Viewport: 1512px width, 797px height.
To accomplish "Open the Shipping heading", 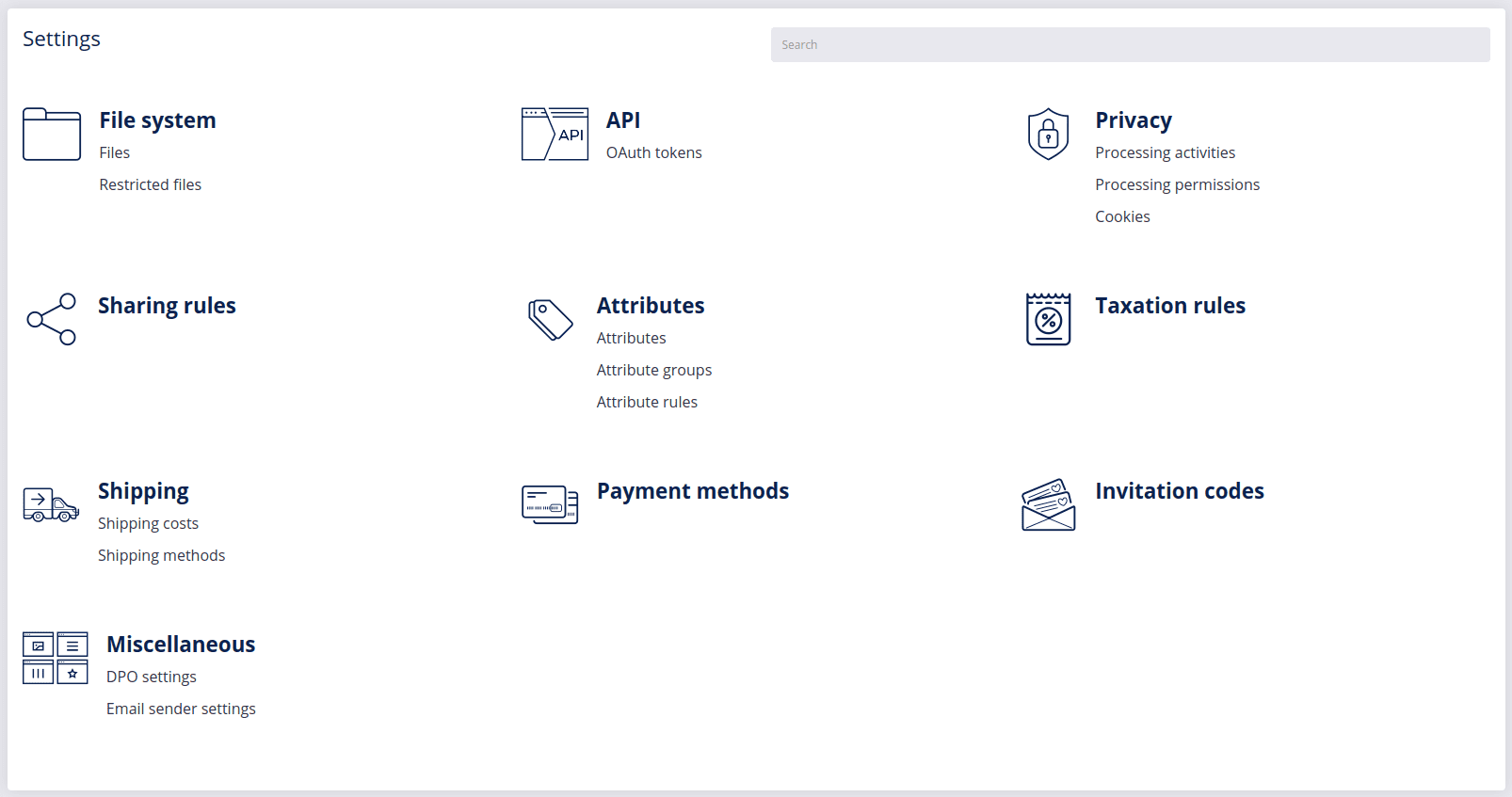I will click(143, 491).
